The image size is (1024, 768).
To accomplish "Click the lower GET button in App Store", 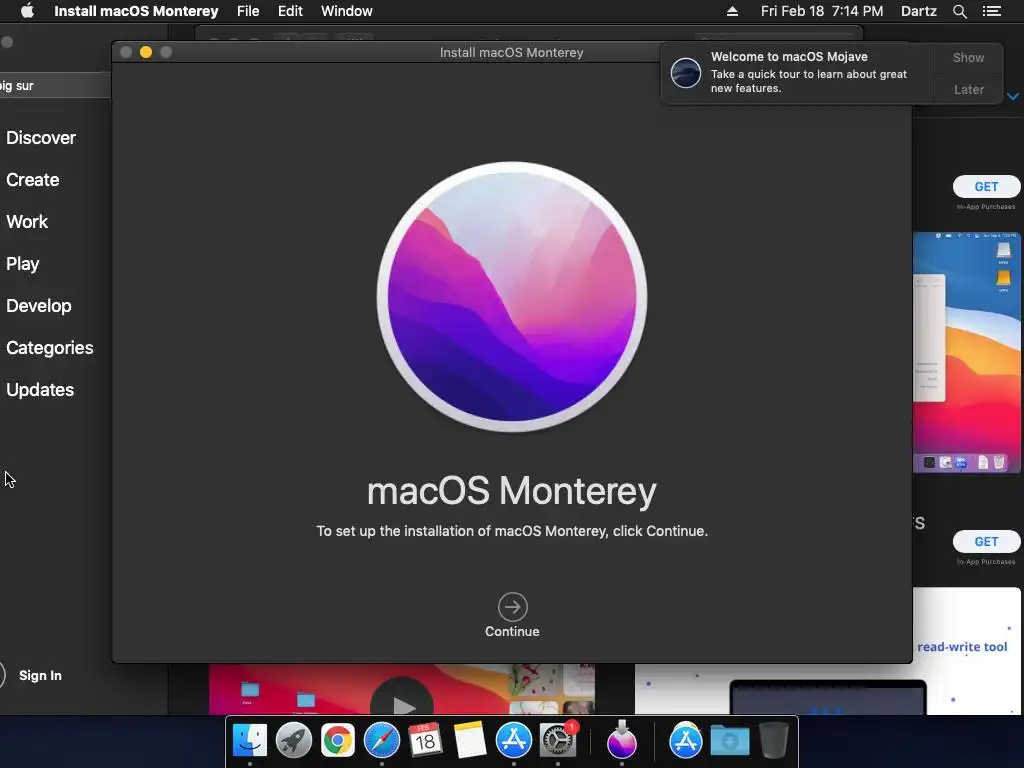I will point(986,541).
